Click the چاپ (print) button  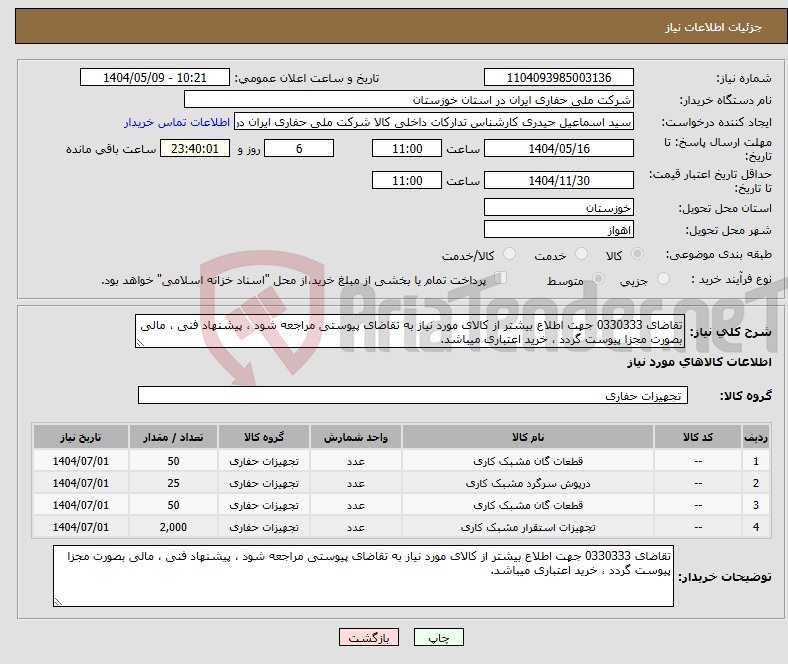click(x=438, y=637)
